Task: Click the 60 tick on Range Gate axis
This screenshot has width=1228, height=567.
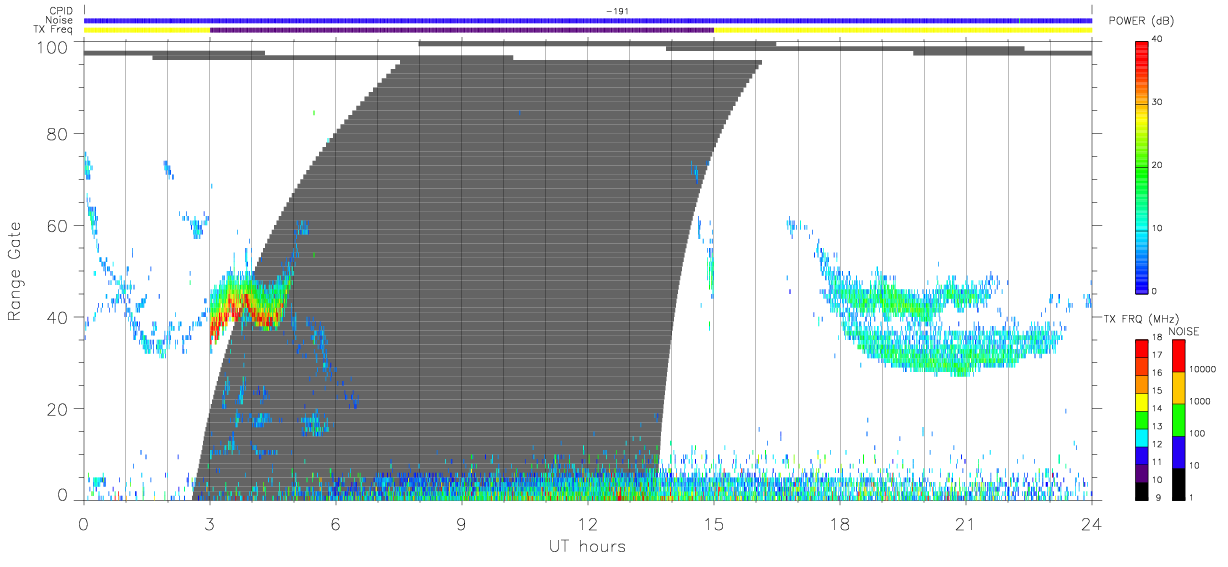Action: click(x=59, y=225)
